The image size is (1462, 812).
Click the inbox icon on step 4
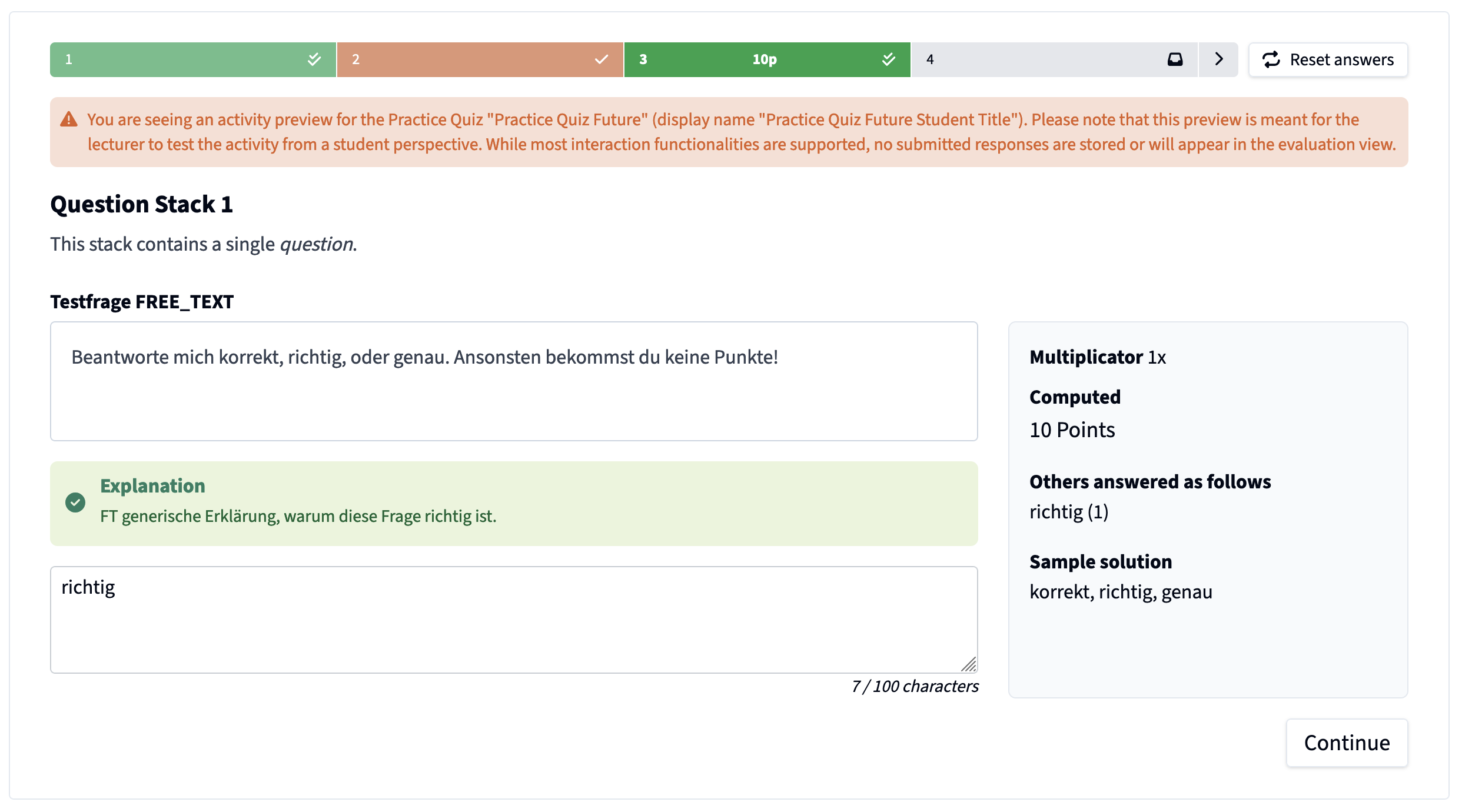pyautogui.click(x=1175, y=59)
